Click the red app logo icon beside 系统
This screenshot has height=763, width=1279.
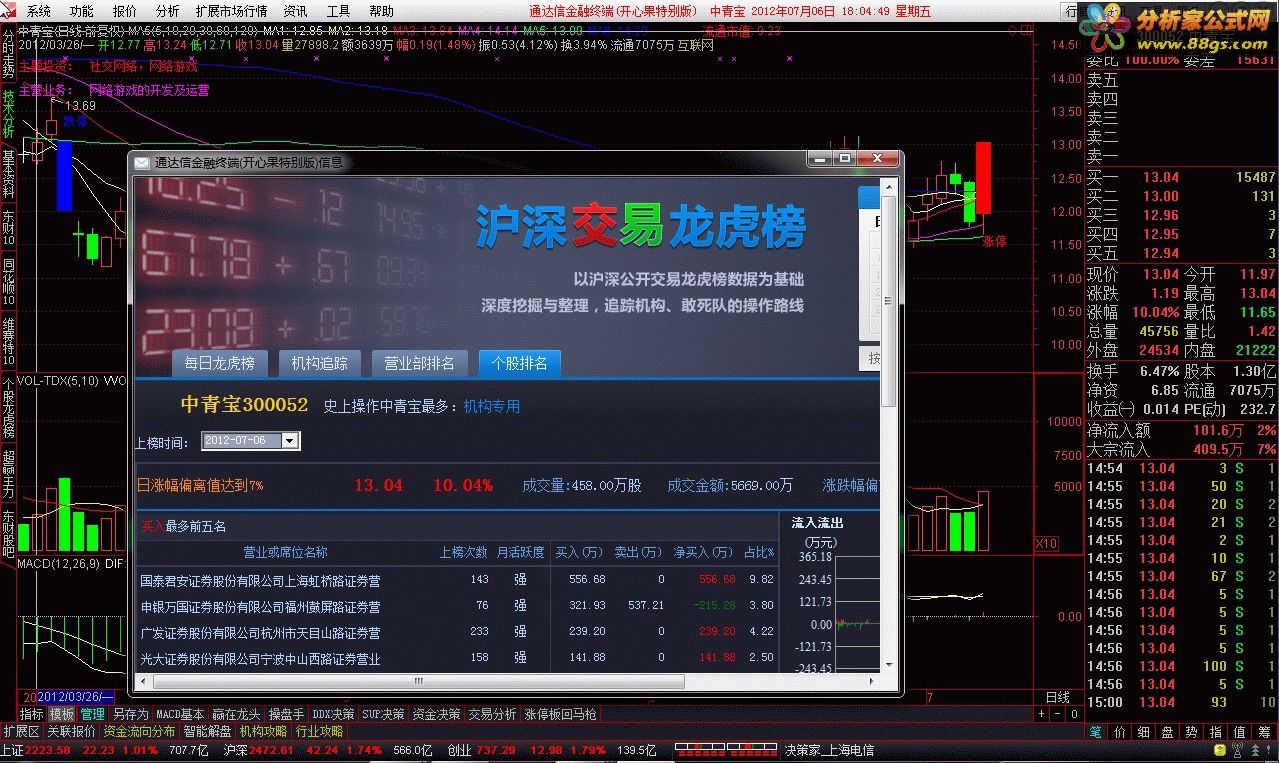(x=10, y=11)
